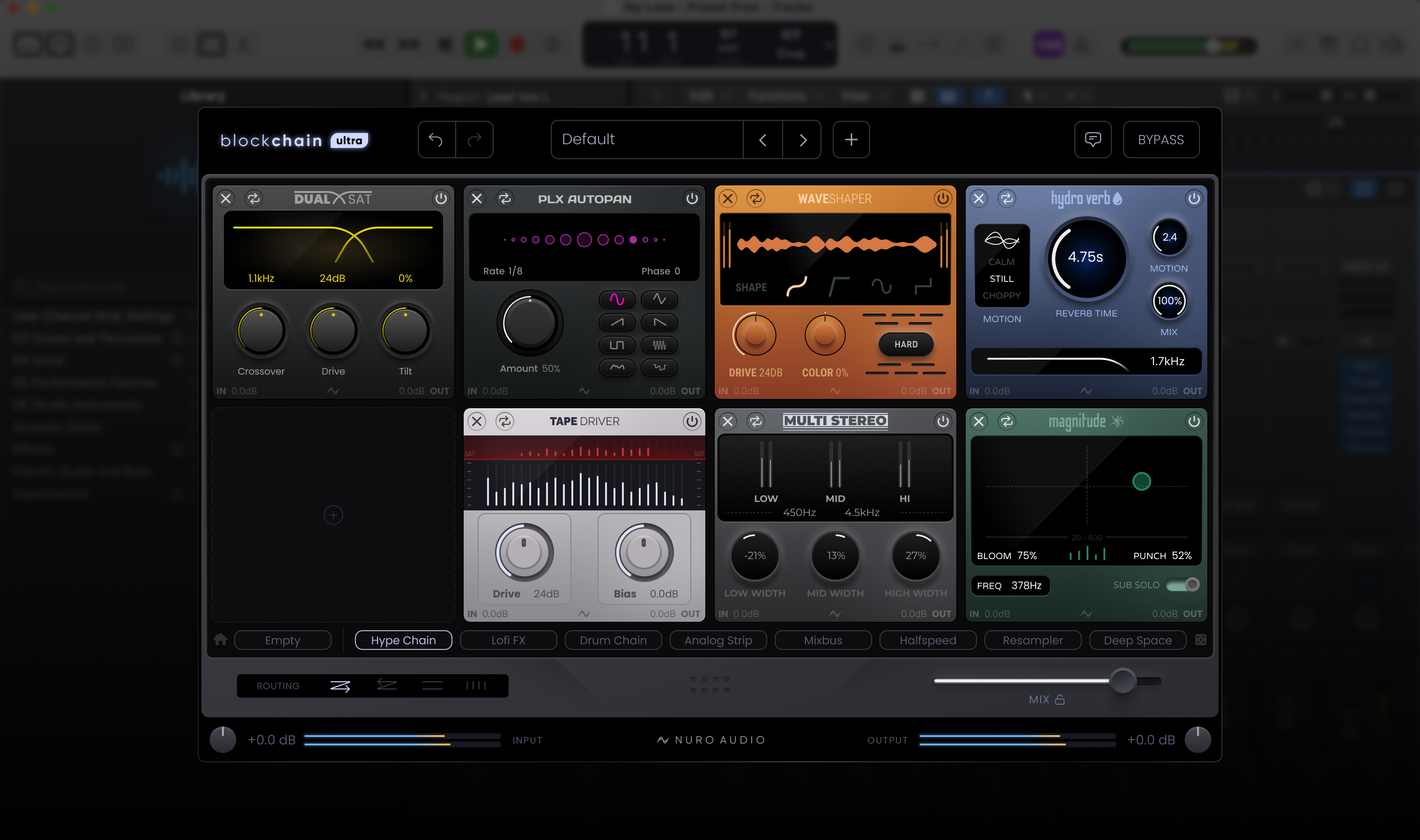Select the Lofi FX chain tab
This screenshot has height=840, width=1420.
(508, 640)
